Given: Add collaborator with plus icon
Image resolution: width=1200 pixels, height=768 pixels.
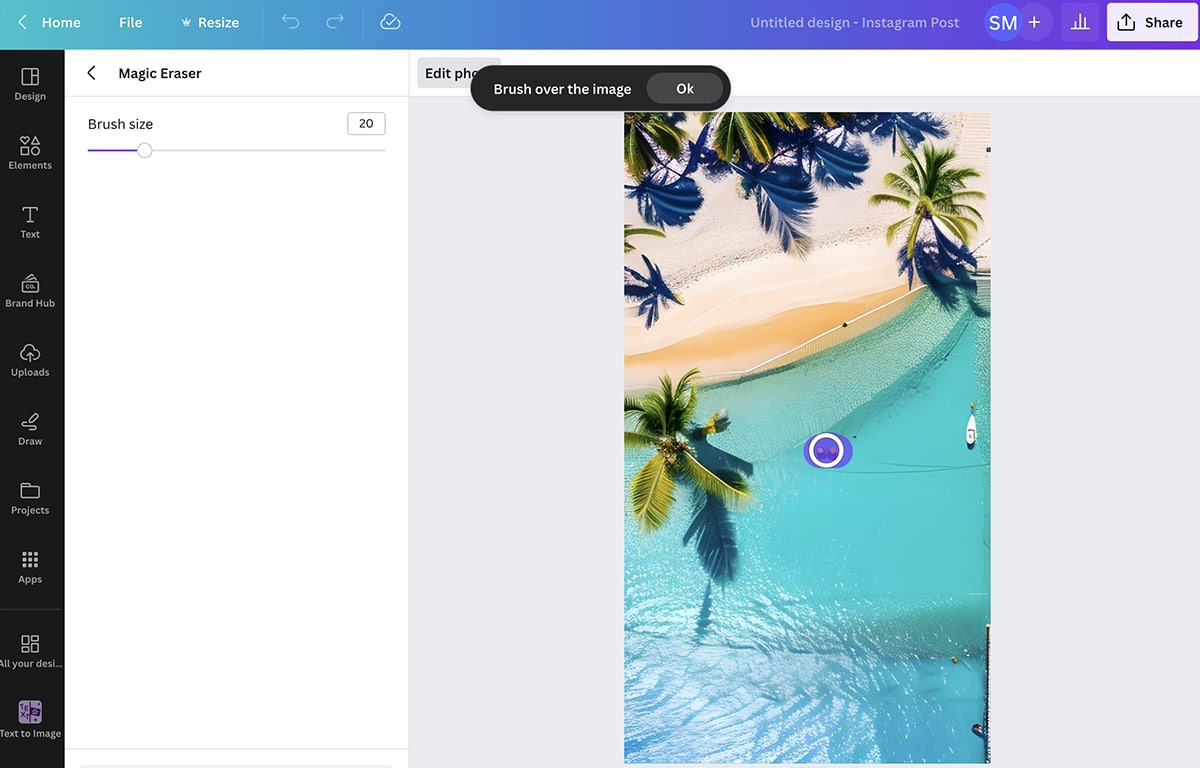Looking at the screenshot, I should (1034, 22).
